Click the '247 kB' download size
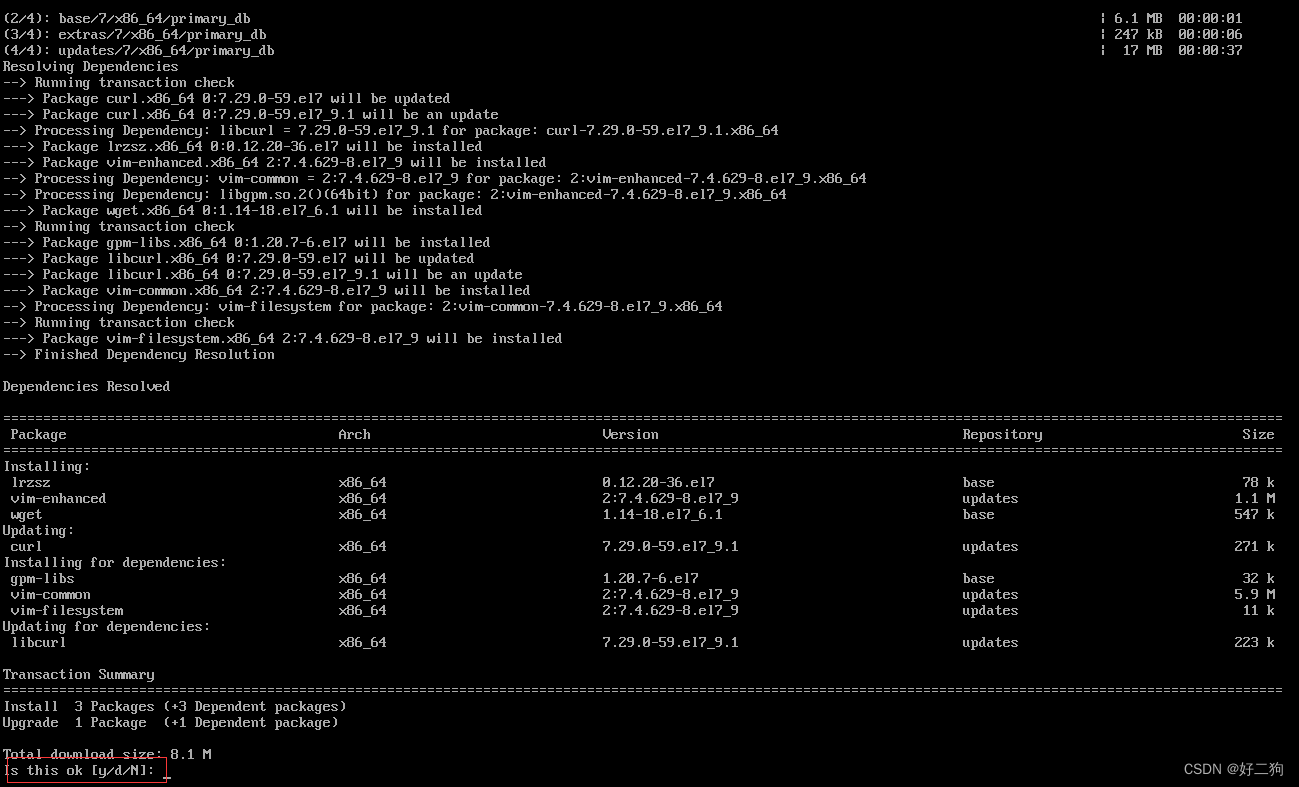The width and height of the screenshot is (1299, 787). (1138, 35)
